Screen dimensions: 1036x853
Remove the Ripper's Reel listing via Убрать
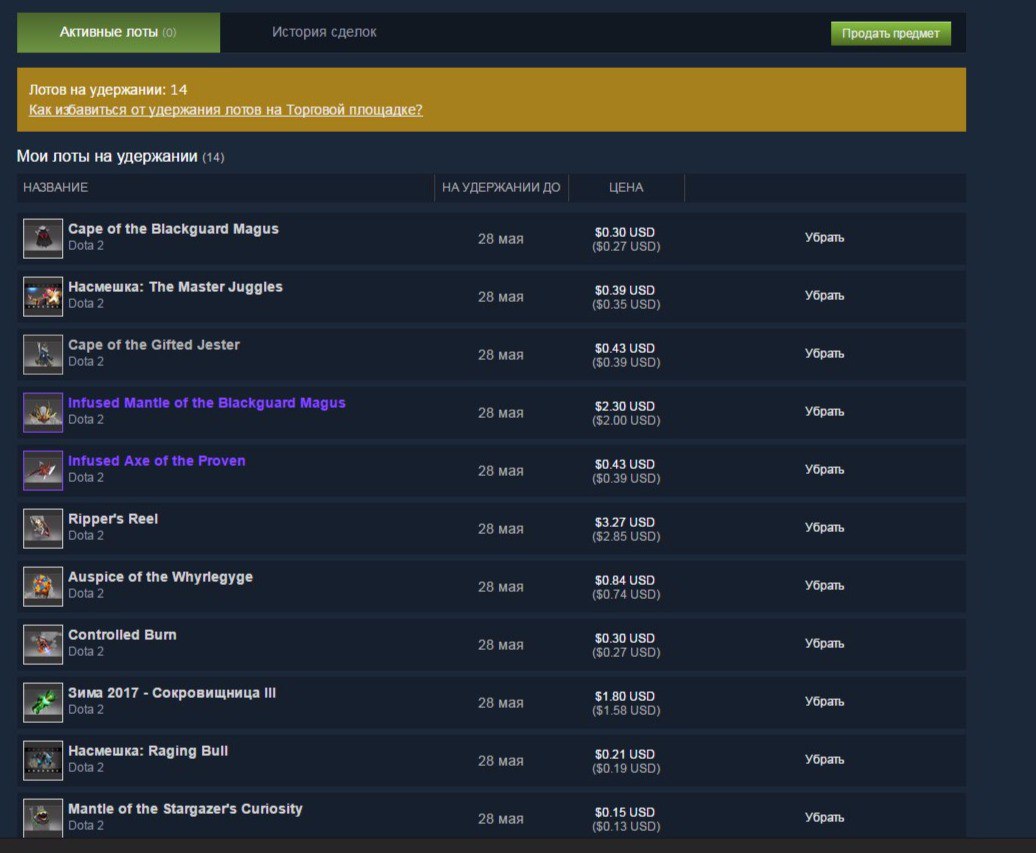click(x=824, y=528)
